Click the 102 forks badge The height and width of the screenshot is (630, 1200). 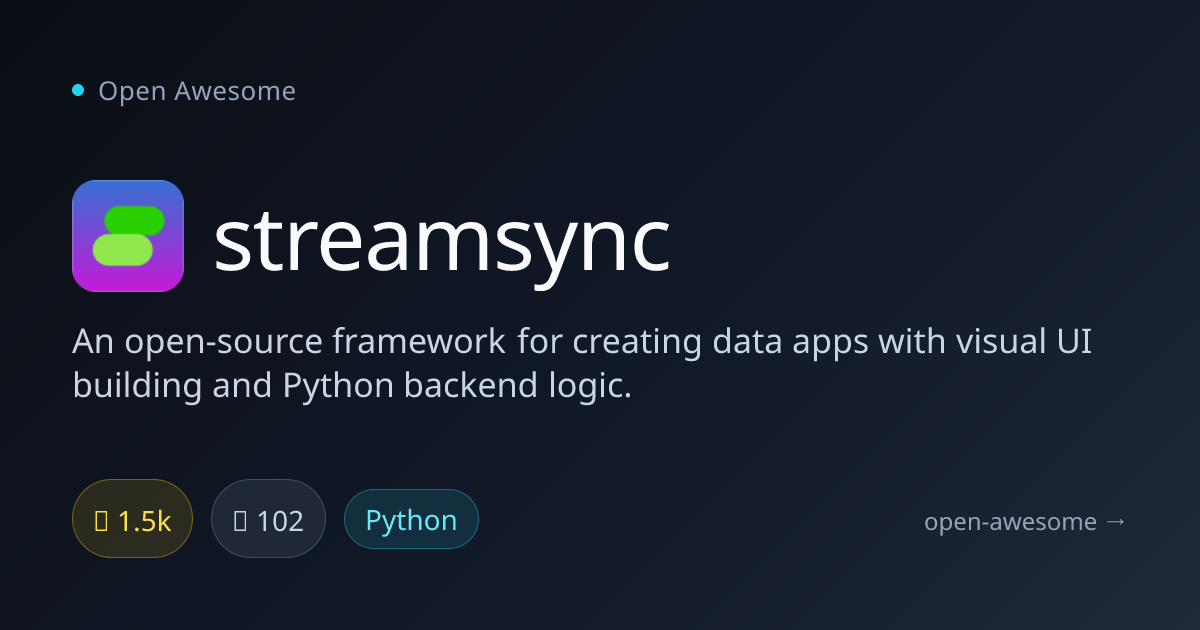coord(268,519)
